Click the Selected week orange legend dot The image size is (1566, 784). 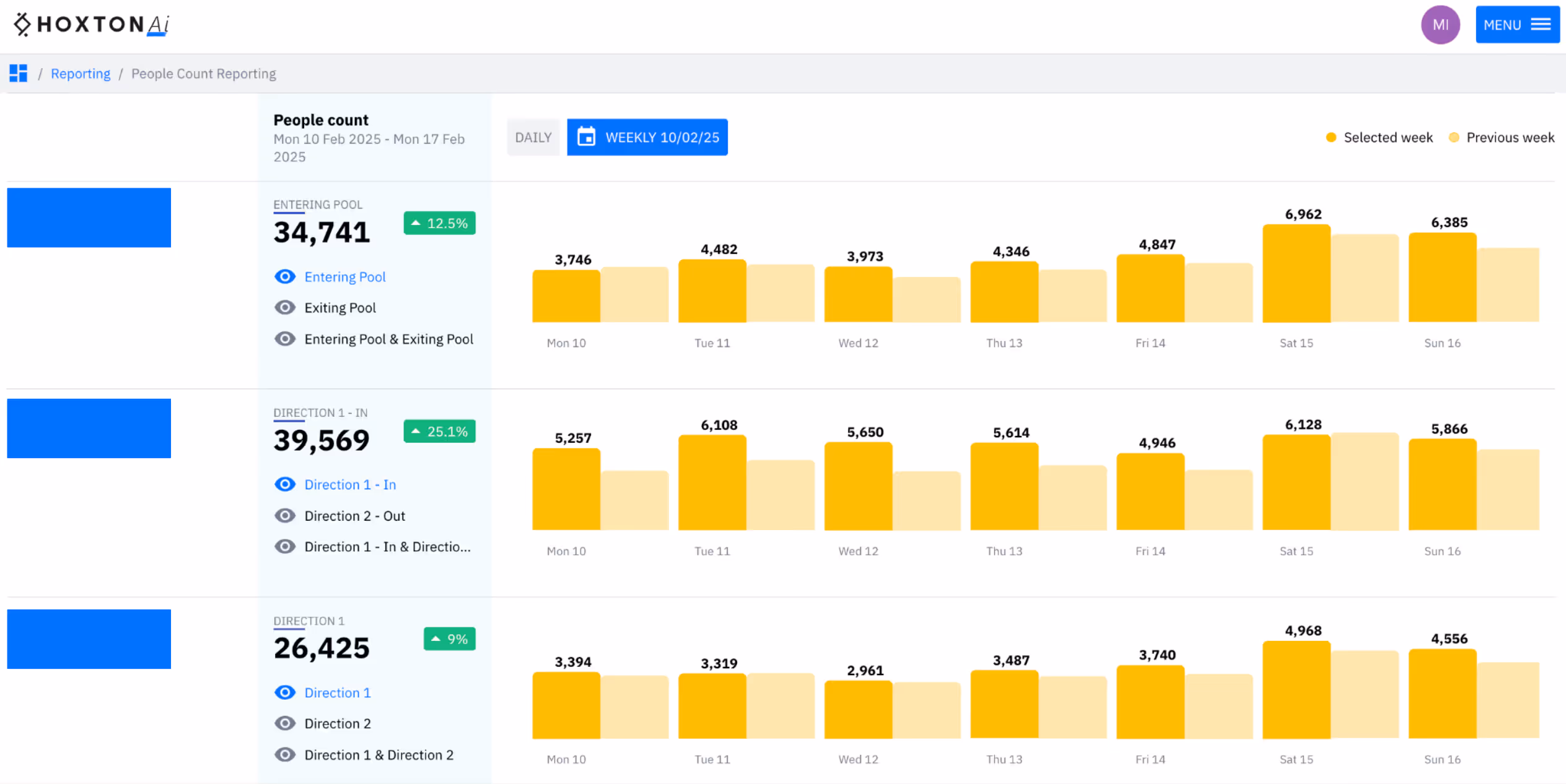point(1331,137)
